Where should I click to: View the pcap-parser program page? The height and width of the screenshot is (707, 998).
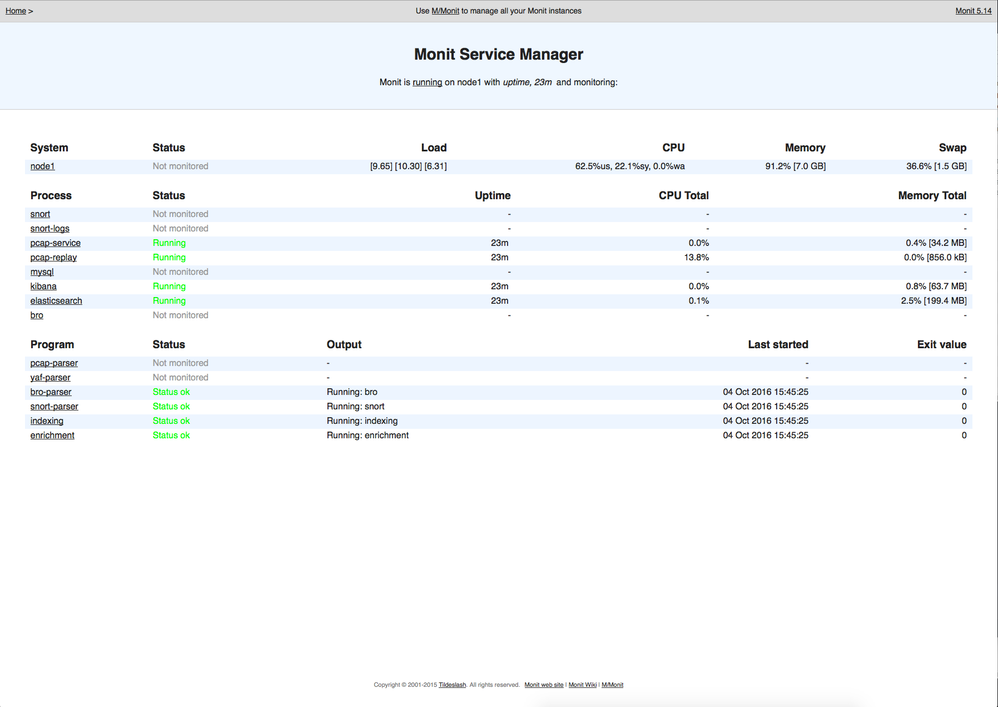click(x=52, y=363)
